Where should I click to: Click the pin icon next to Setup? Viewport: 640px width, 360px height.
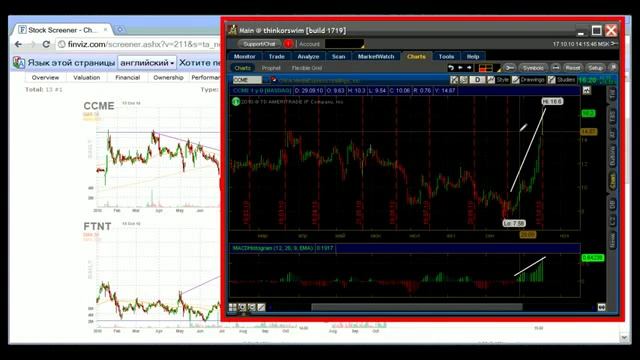click(x=613, y=67)
